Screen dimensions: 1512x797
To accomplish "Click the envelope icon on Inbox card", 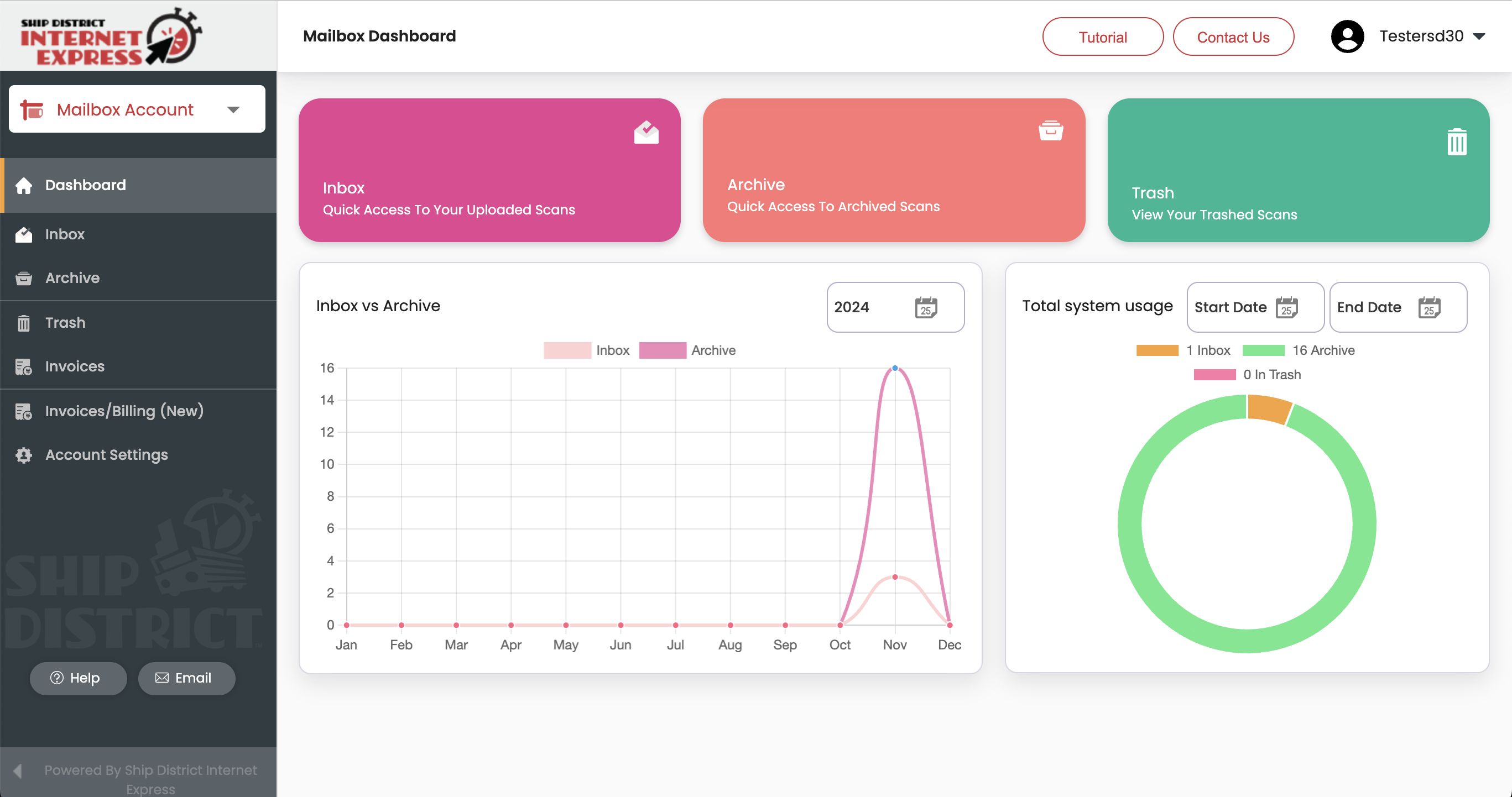I will click(x=645, y=132).
